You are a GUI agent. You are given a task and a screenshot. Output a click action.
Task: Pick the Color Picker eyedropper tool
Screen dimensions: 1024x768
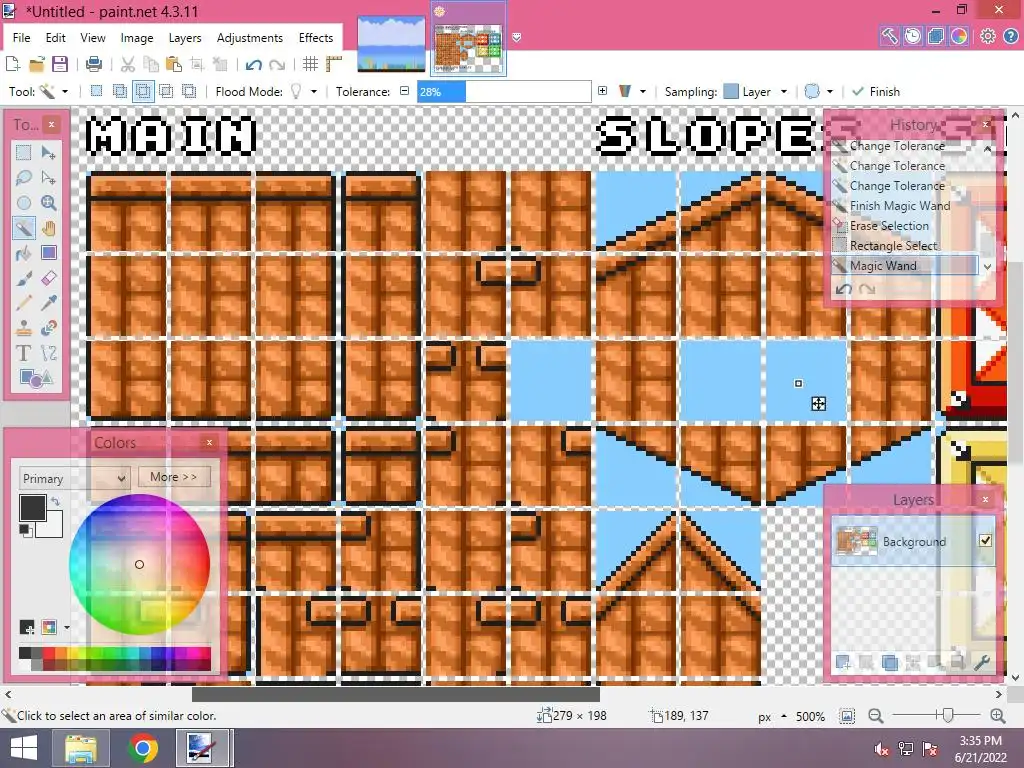tap(48, 303)
